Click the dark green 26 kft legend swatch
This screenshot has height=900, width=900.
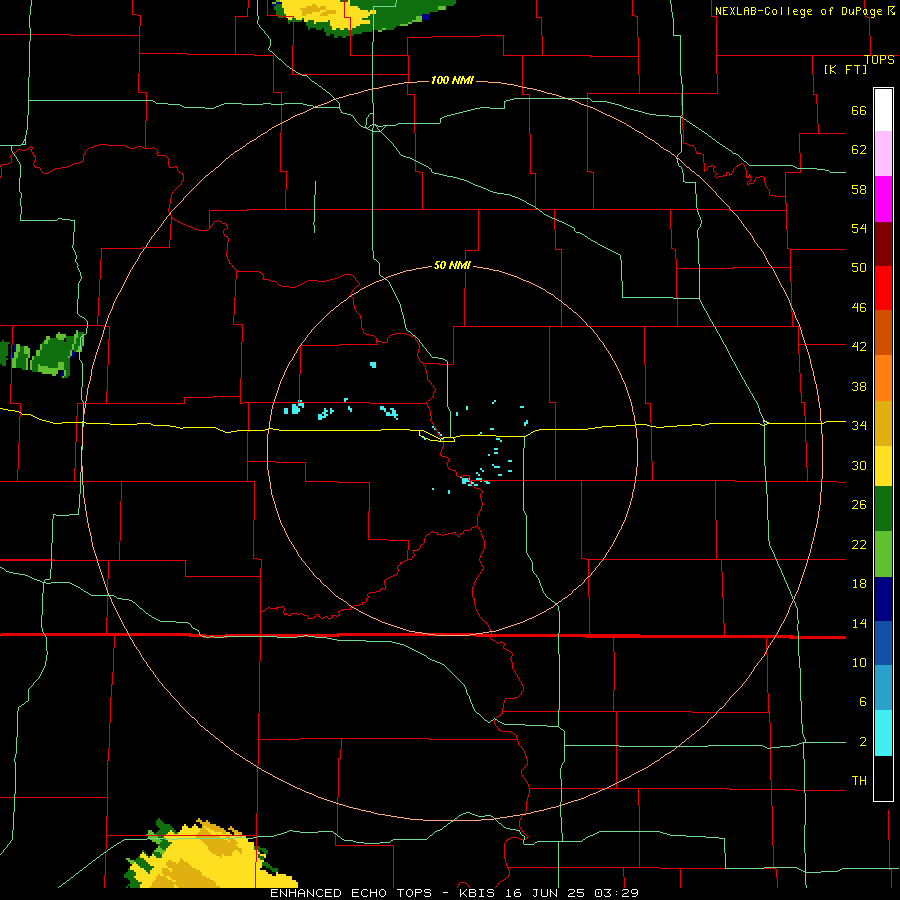883,509
